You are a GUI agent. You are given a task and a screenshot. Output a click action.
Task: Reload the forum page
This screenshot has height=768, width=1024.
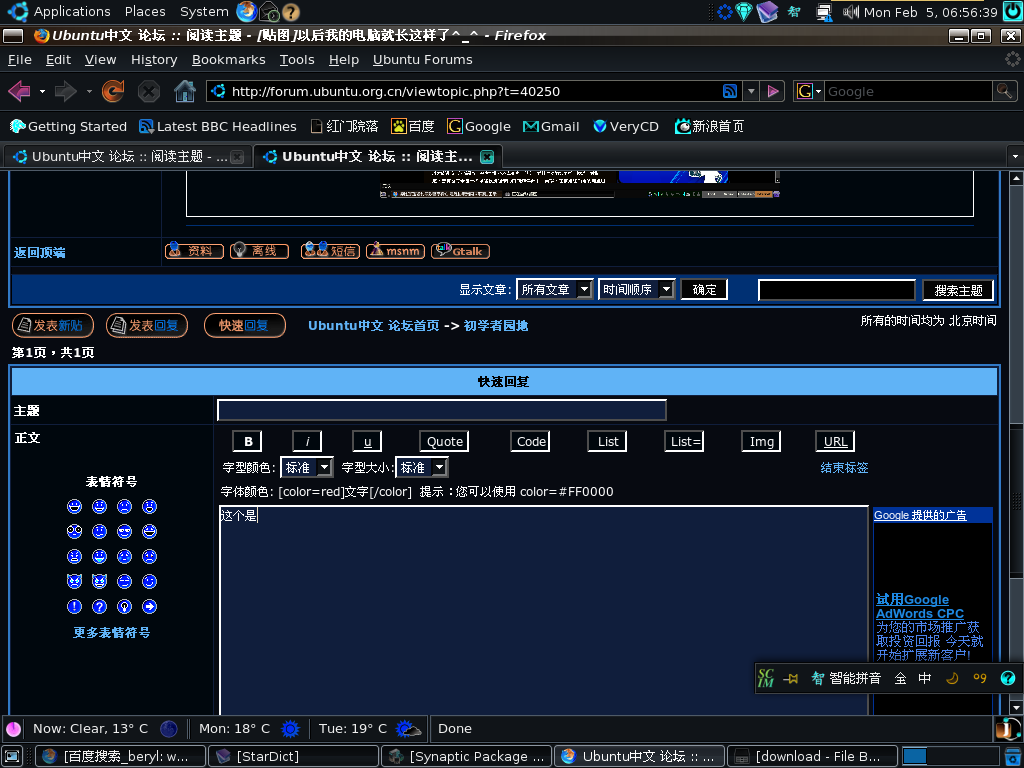click(x=113, y=91)
